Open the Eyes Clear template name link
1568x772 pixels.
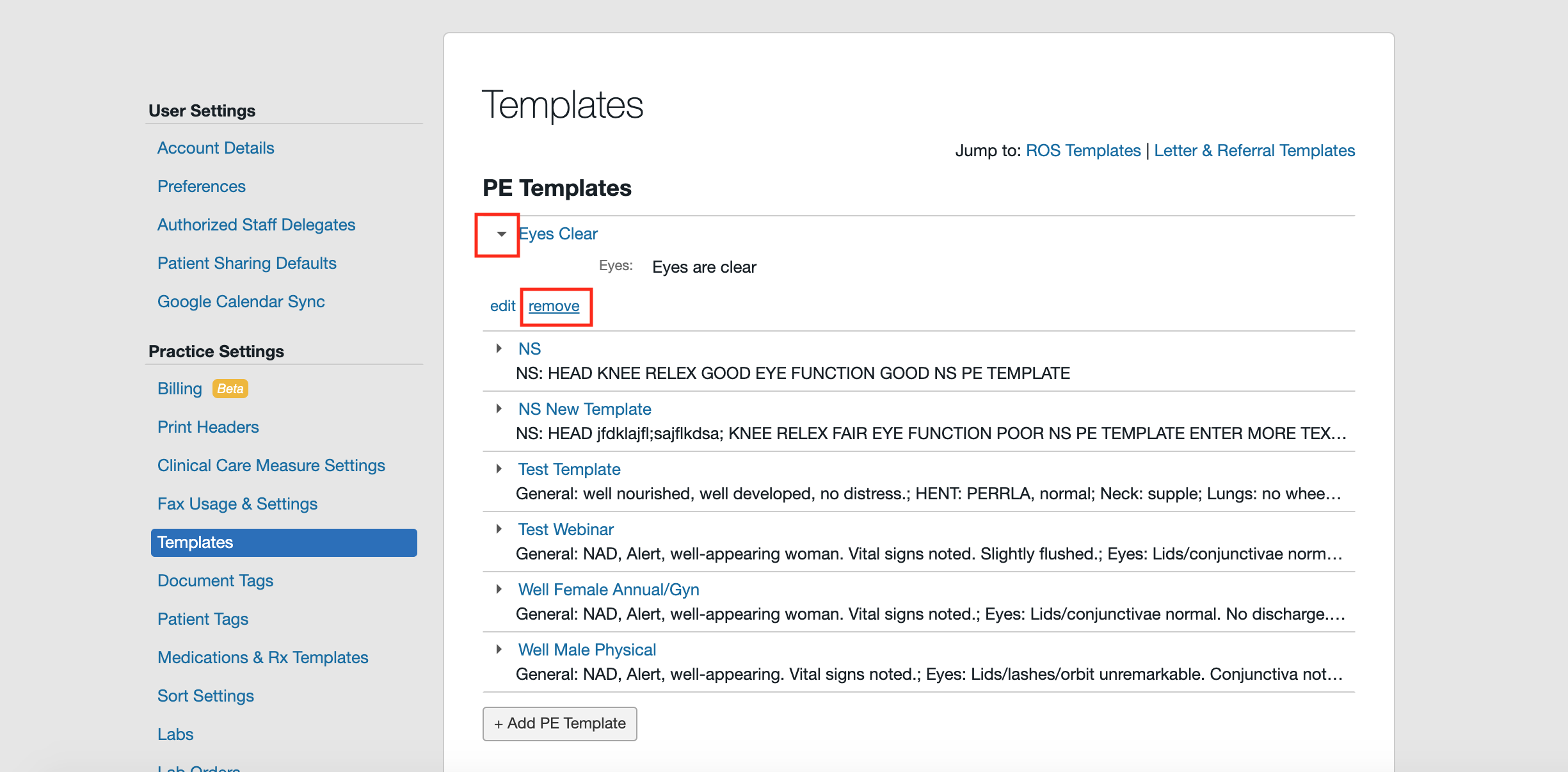click(557, 233)
